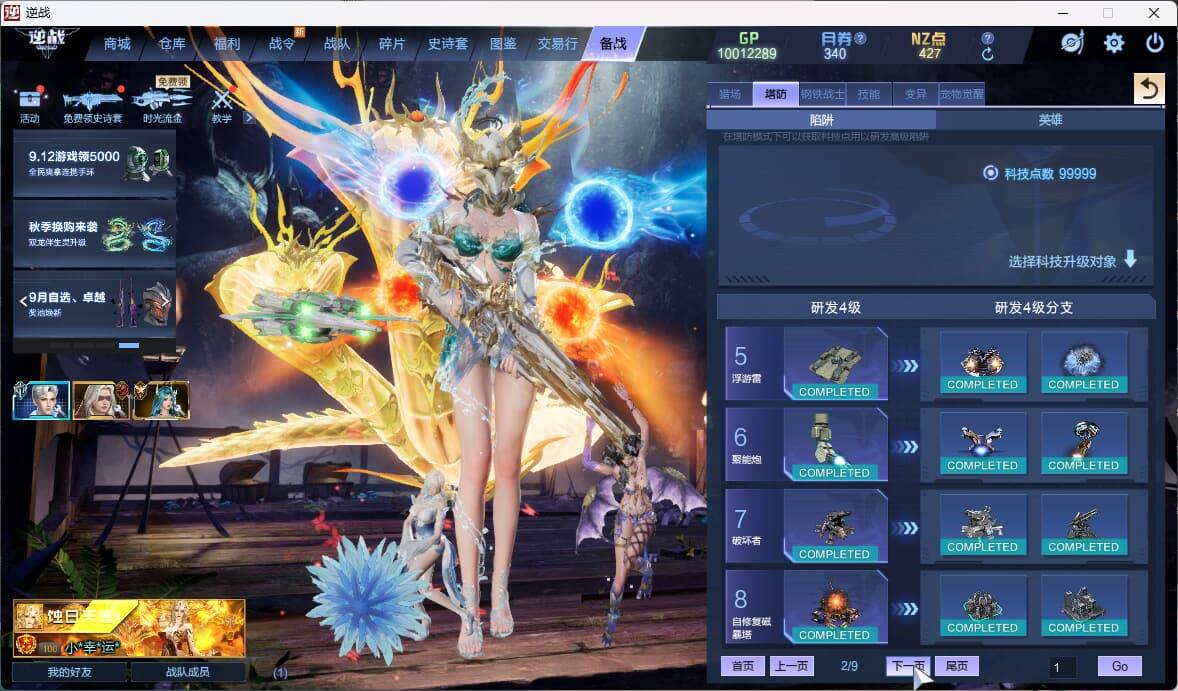1178x691 pixels.
Task: Expand the activity icon row arrow
Action: tap(249, 118)
